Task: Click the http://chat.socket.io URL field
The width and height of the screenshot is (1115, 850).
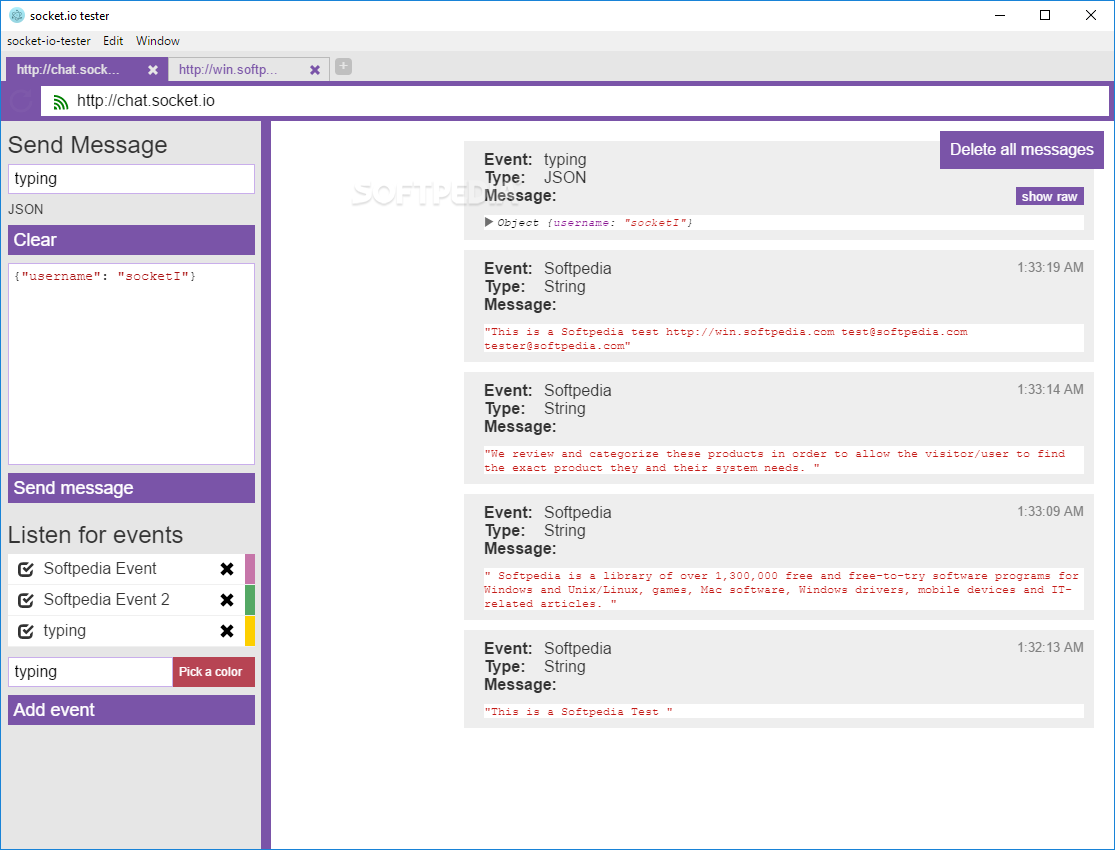Action: (x=575, y=101)
